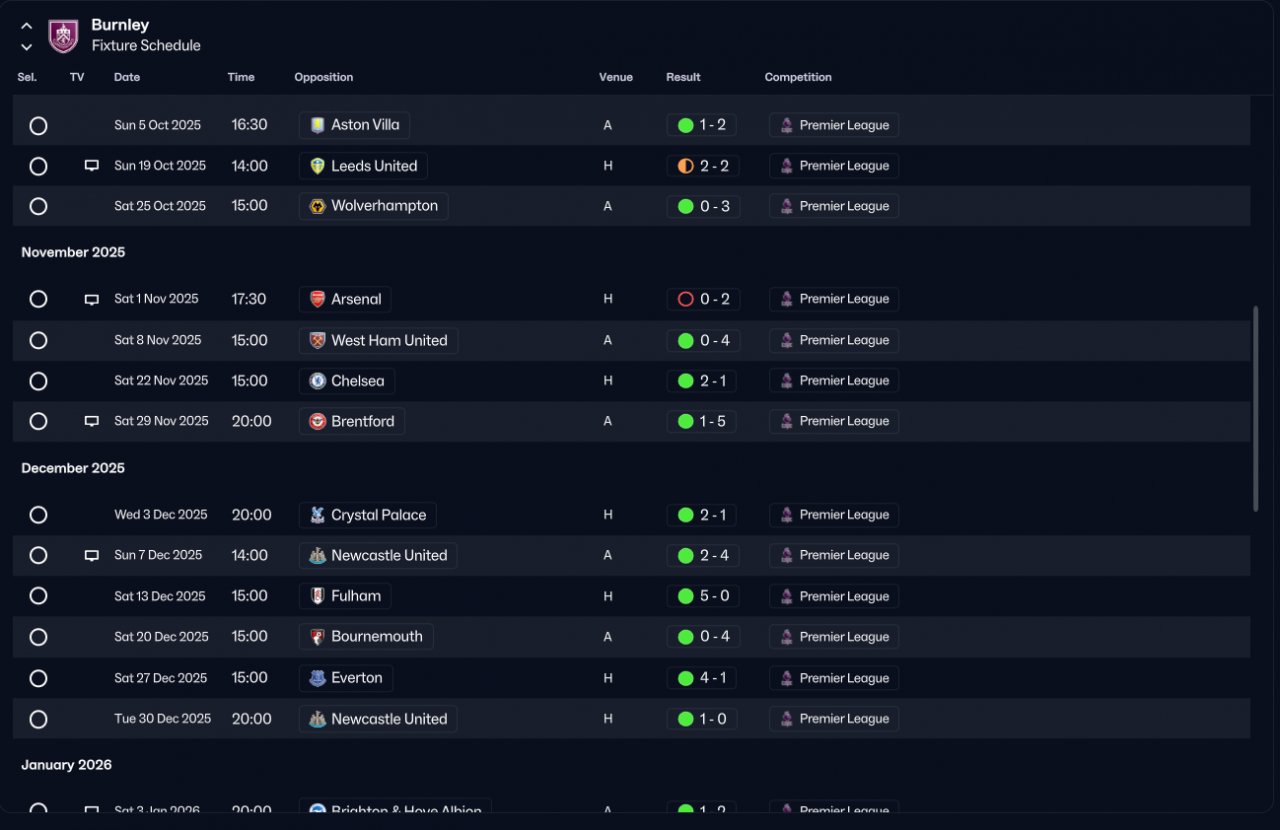
Task: Sort fixtures by Date column header
Action: tap(127, 77)
